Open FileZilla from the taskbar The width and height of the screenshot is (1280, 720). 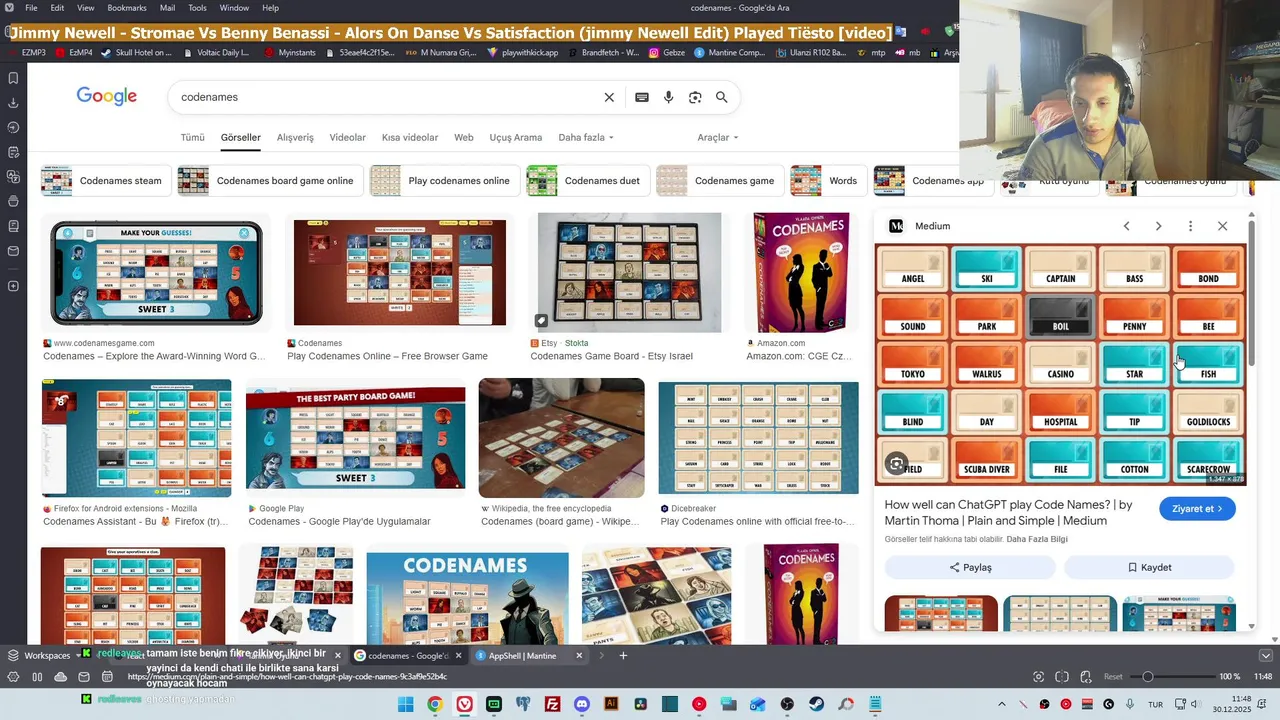click(552, 705)
